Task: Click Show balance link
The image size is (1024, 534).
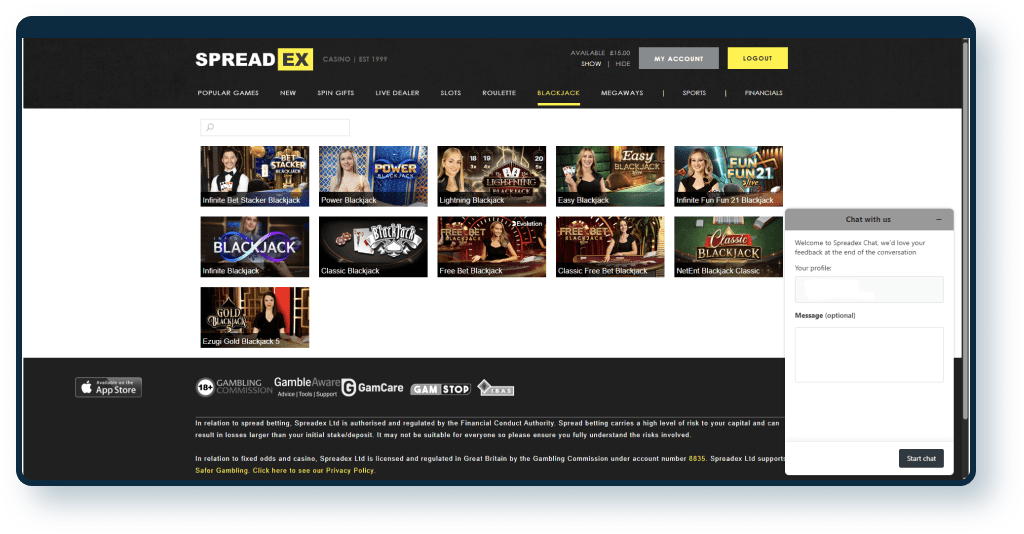Action: pos(591,64)
